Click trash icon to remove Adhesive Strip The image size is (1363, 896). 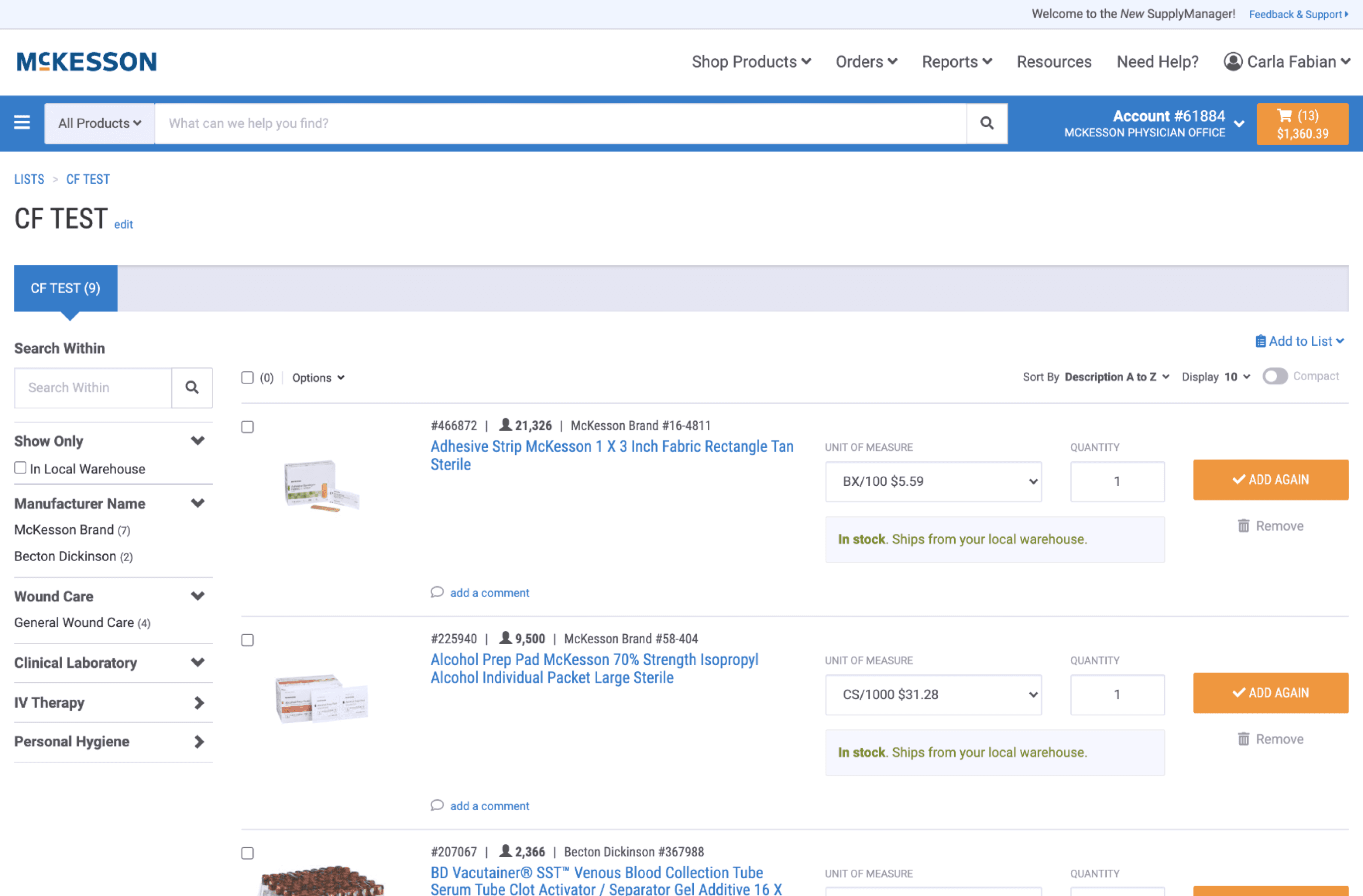click(x=1243, y=525)
